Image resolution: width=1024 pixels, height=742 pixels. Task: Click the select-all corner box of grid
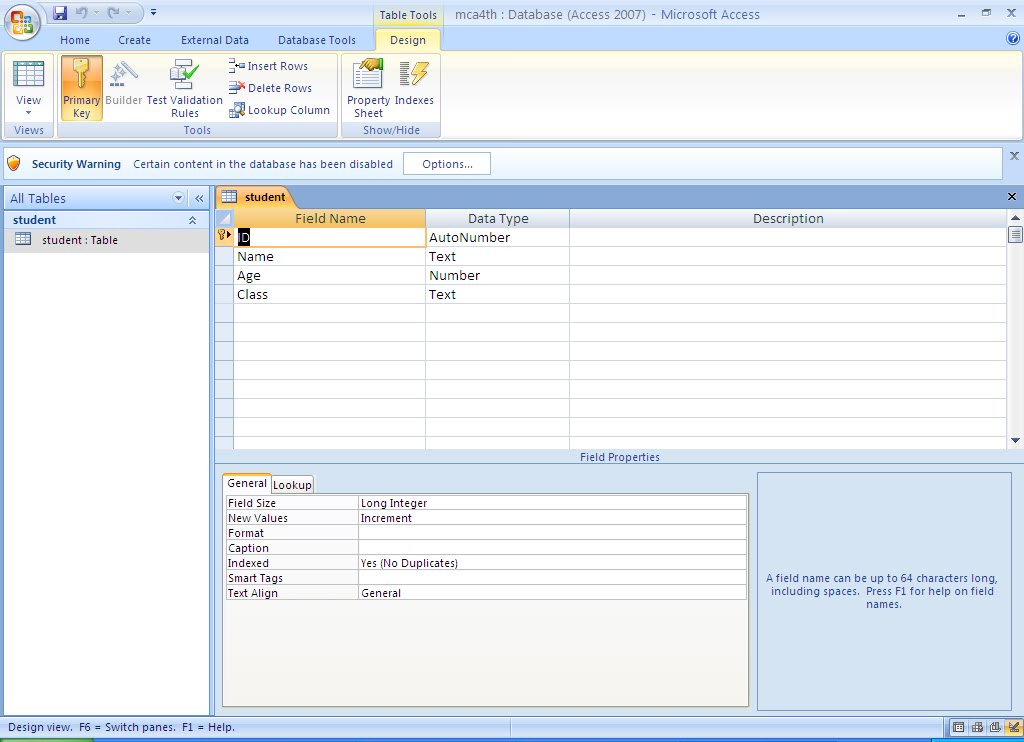point(224,218)
